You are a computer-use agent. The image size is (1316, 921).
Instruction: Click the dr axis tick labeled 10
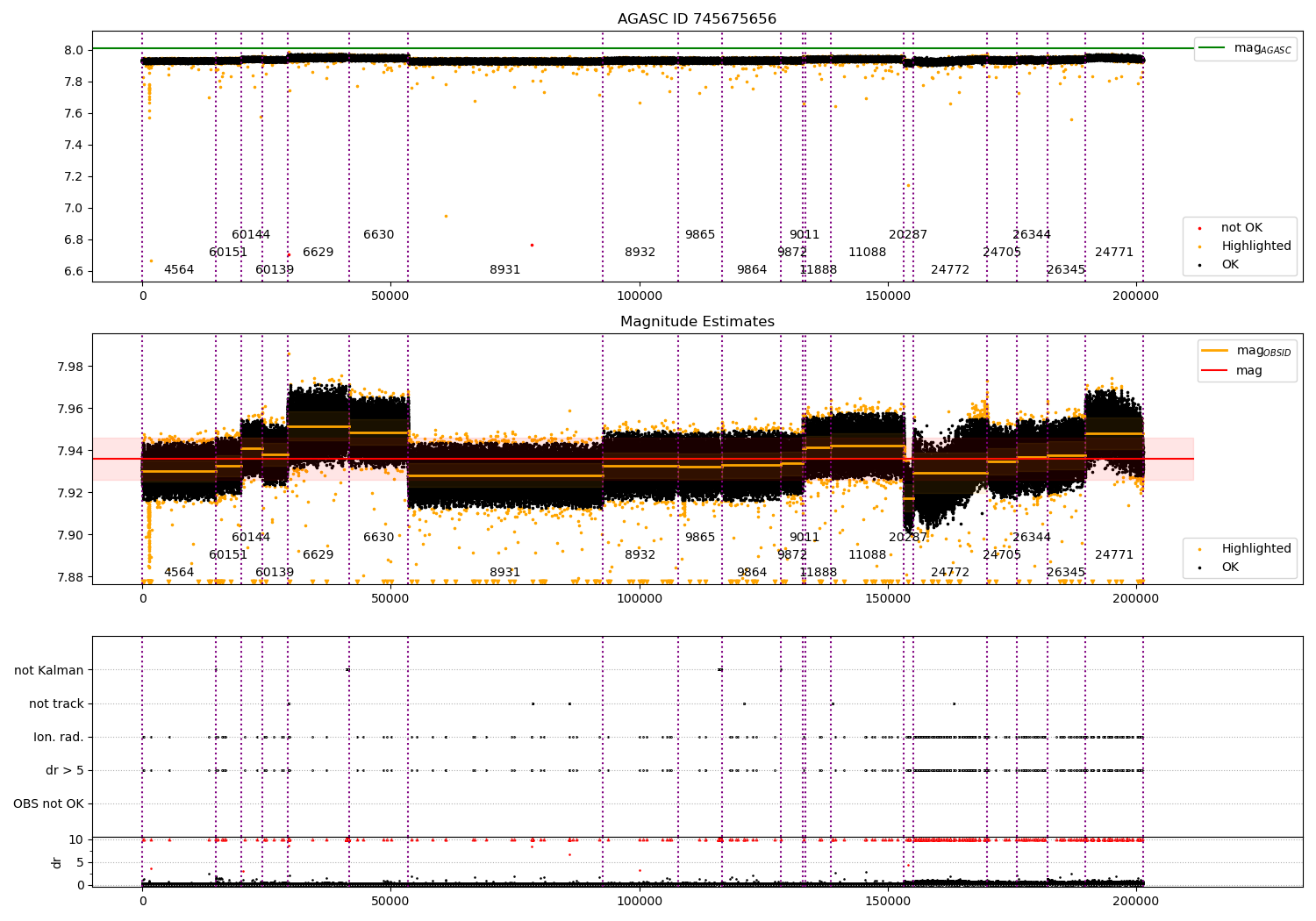point(76,840)
